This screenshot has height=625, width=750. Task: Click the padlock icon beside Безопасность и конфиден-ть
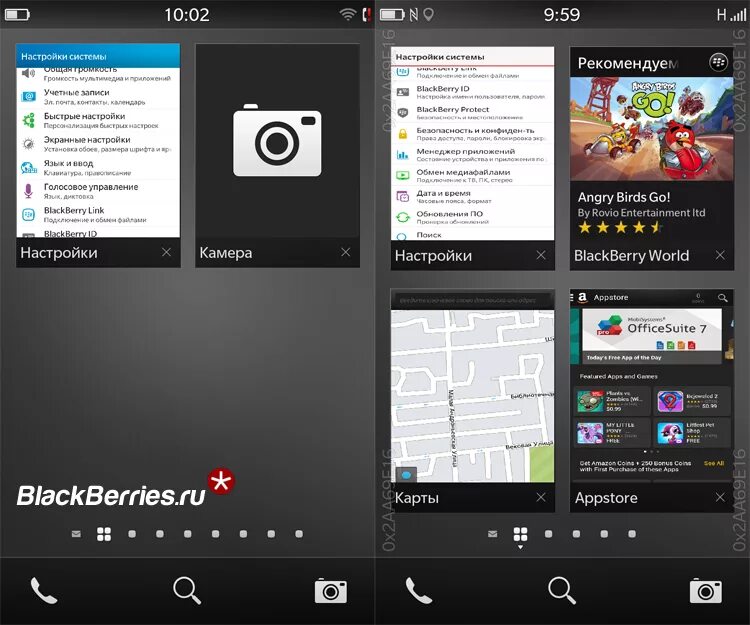(403, 134)
